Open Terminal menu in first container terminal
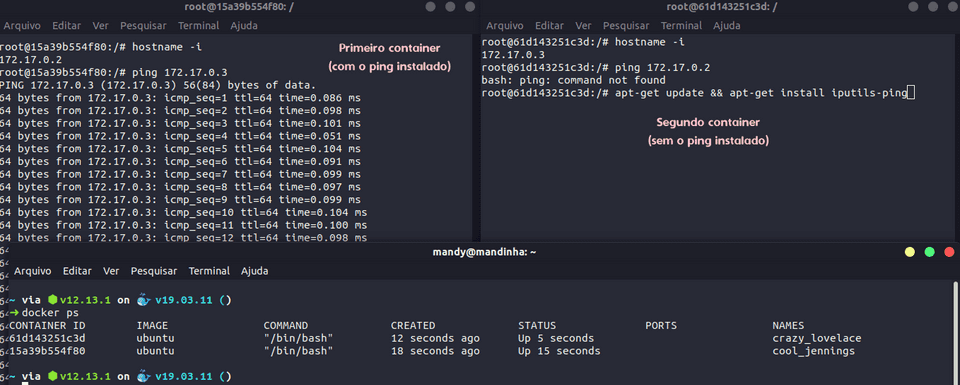Viewport: 960px width, 385px height. 198,26
